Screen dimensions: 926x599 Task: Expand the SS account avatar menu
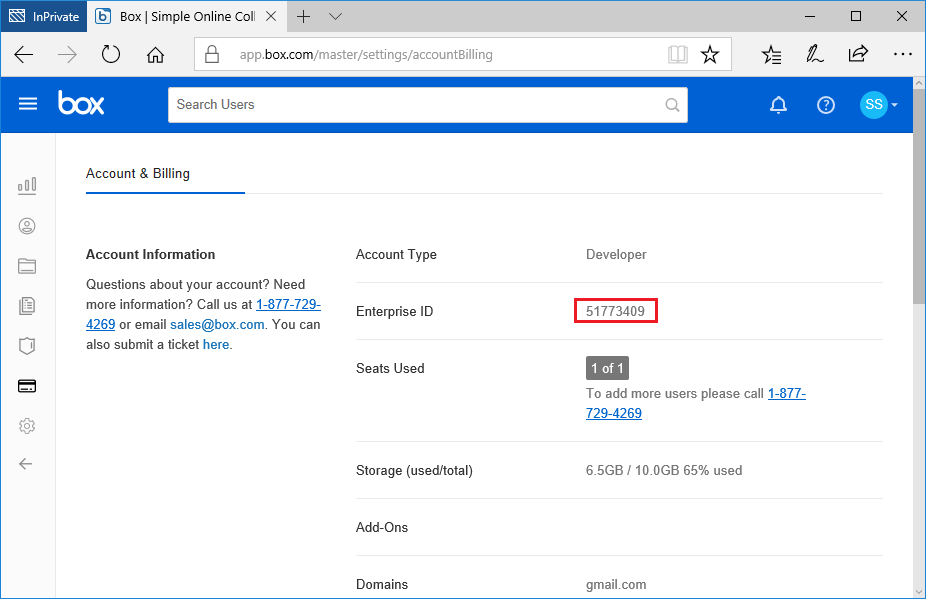point(878,105)
